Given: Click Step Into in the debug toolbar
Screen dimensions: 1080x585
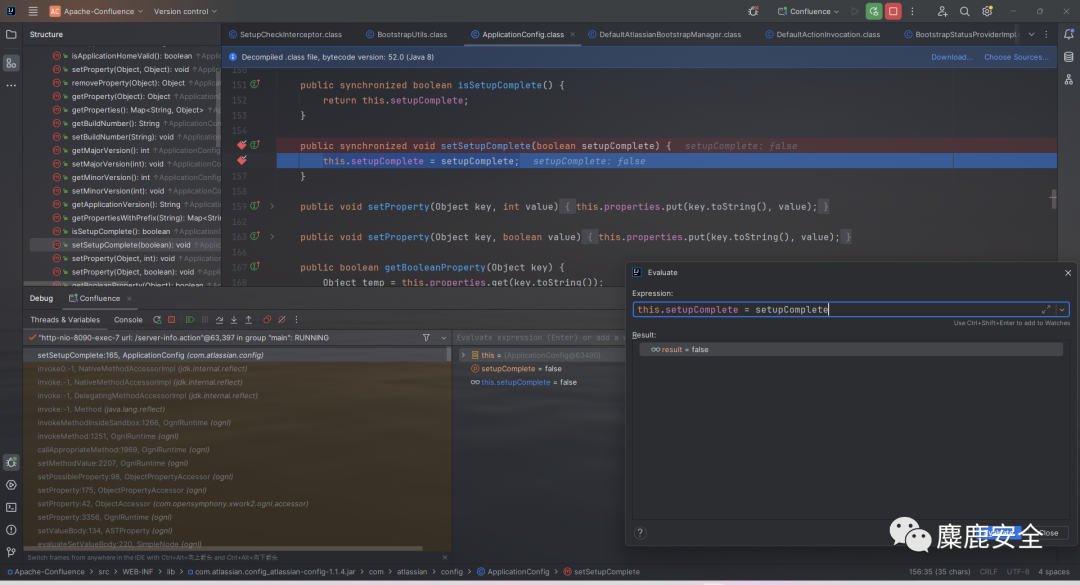Looking at the screenshot, I should 234,320.
